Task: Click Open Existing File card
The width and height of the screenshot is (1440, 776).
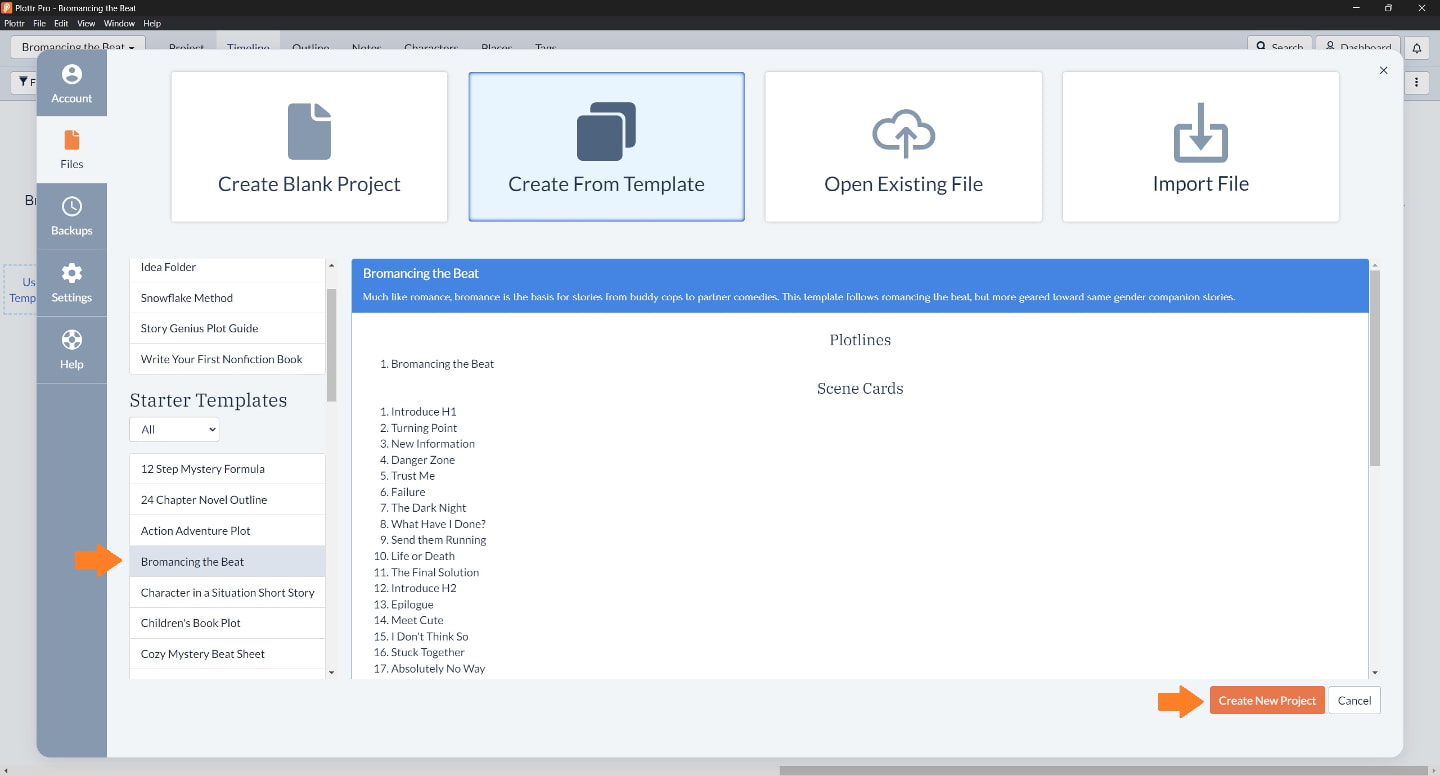Action: [x=903, y=146]
